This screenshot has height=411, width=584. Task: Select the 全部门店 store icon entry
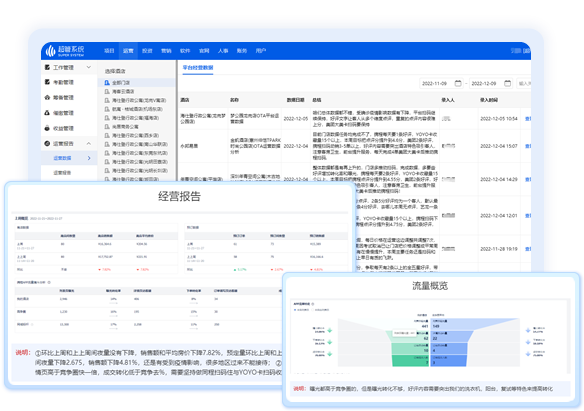(x=107, y=83)
